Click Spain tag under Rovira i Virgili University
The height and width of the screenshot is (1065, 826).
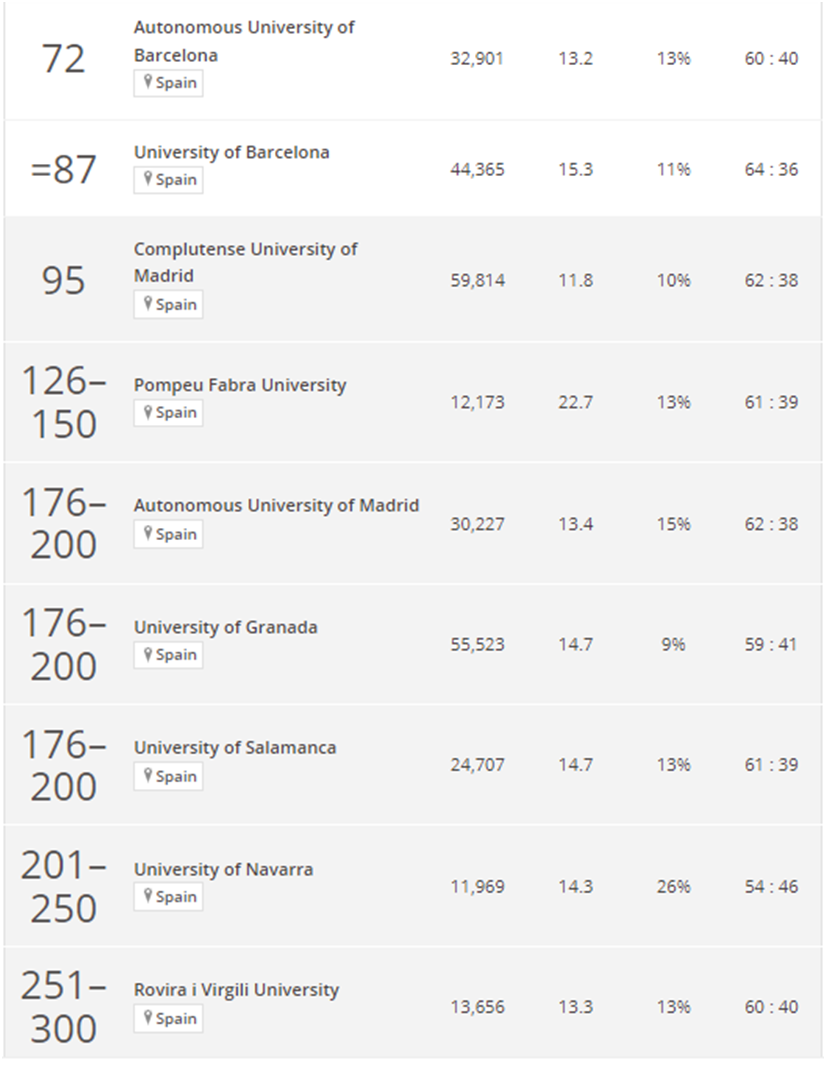[x=168, y=1019]
